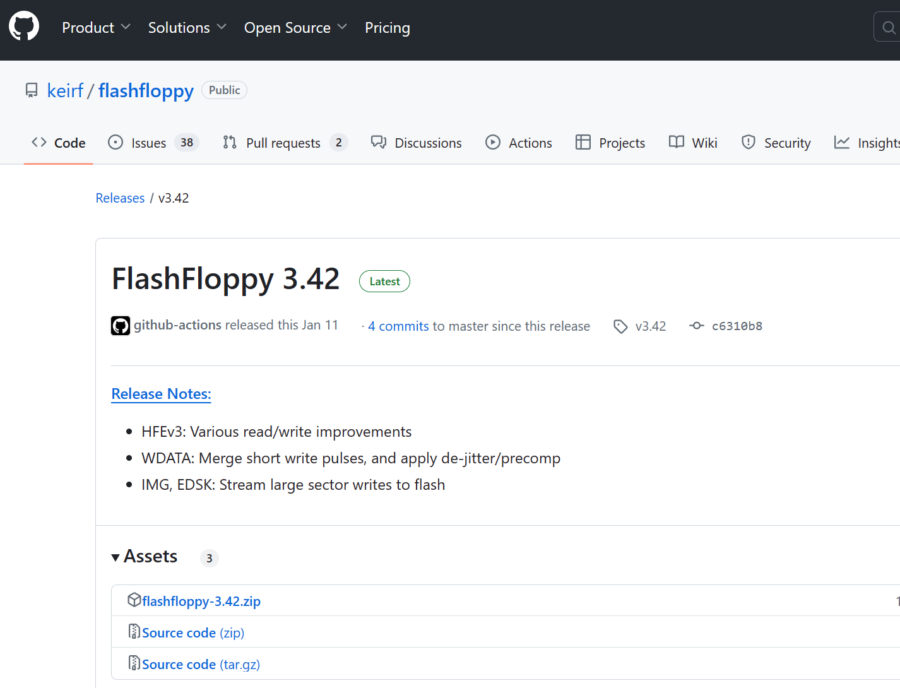Download Source code (tar.gz)

coord(201,664)
